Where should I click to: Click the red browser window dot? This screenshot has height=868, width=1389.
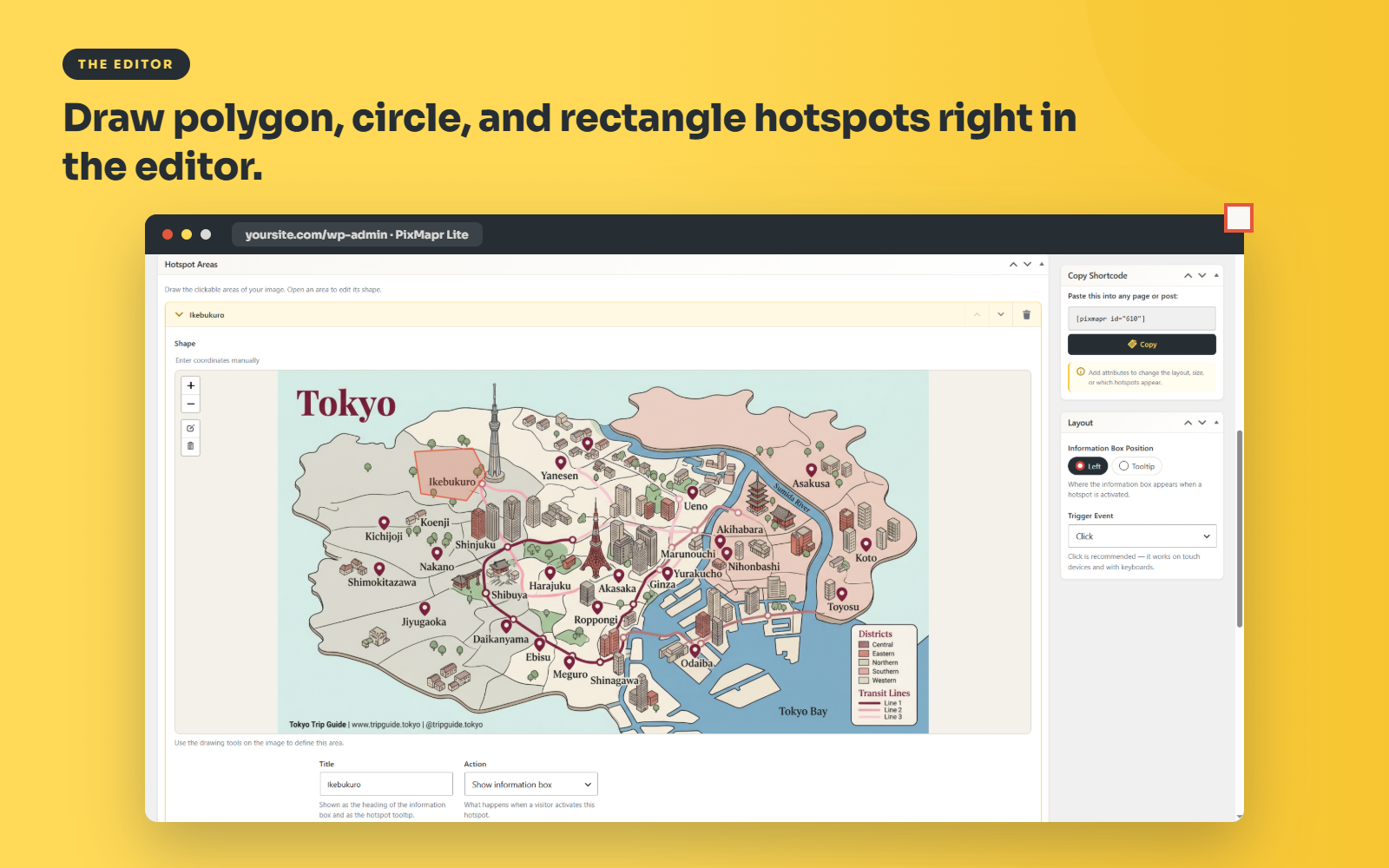click(168, 234)
